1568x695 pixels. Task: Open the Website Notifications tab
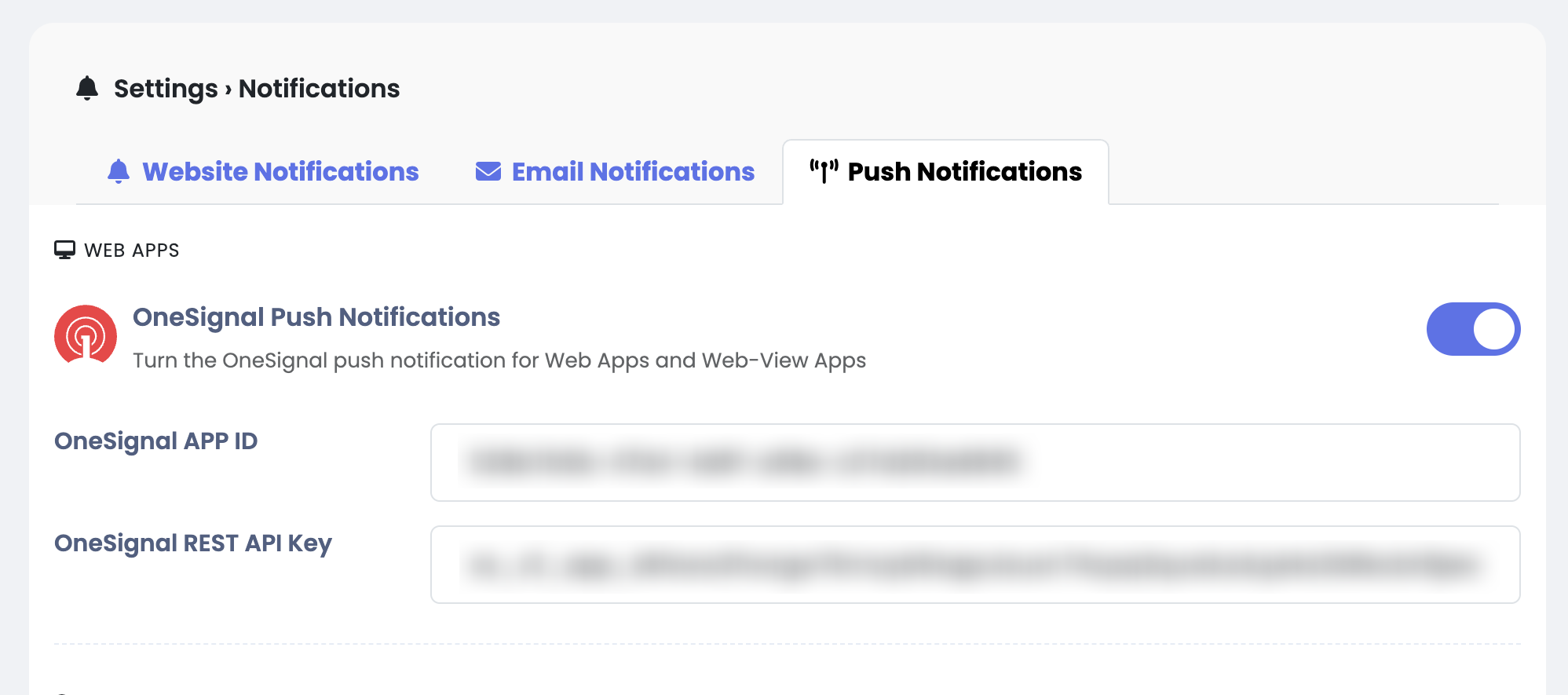pyautogui.click(x=280, y=171)
